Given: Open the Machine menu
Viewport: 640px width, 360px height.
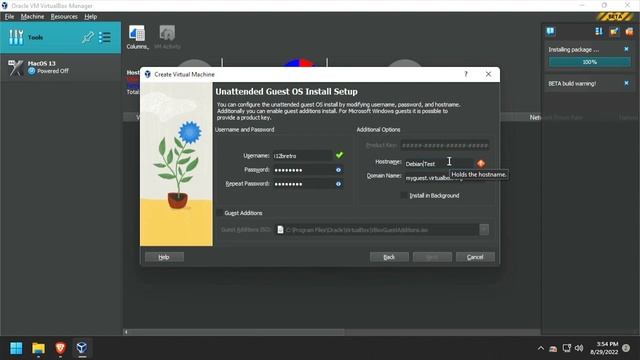Looking at the screenshot, I should (32, 17).
